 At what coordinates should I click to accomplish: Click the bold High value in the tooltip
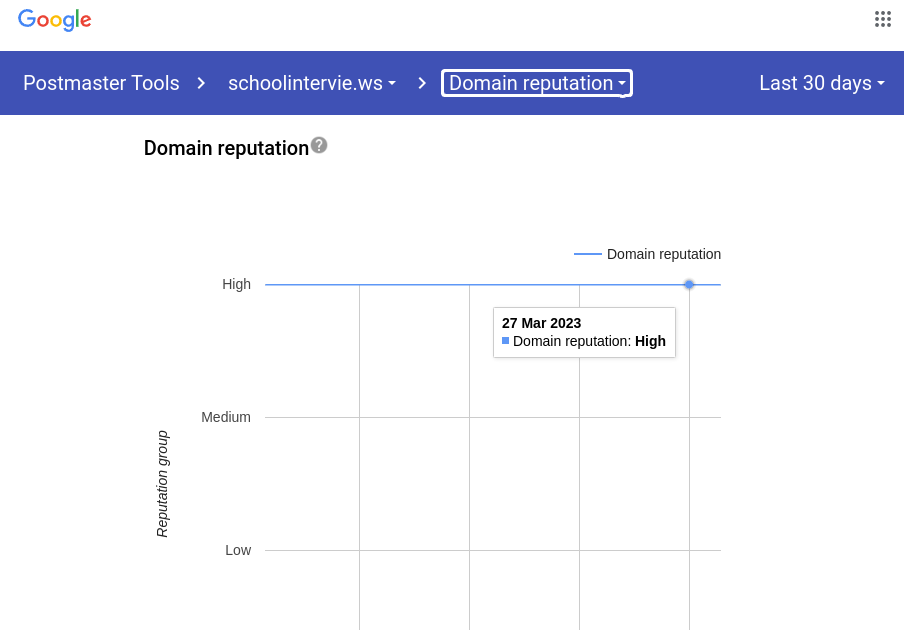(x=650, y=341)
